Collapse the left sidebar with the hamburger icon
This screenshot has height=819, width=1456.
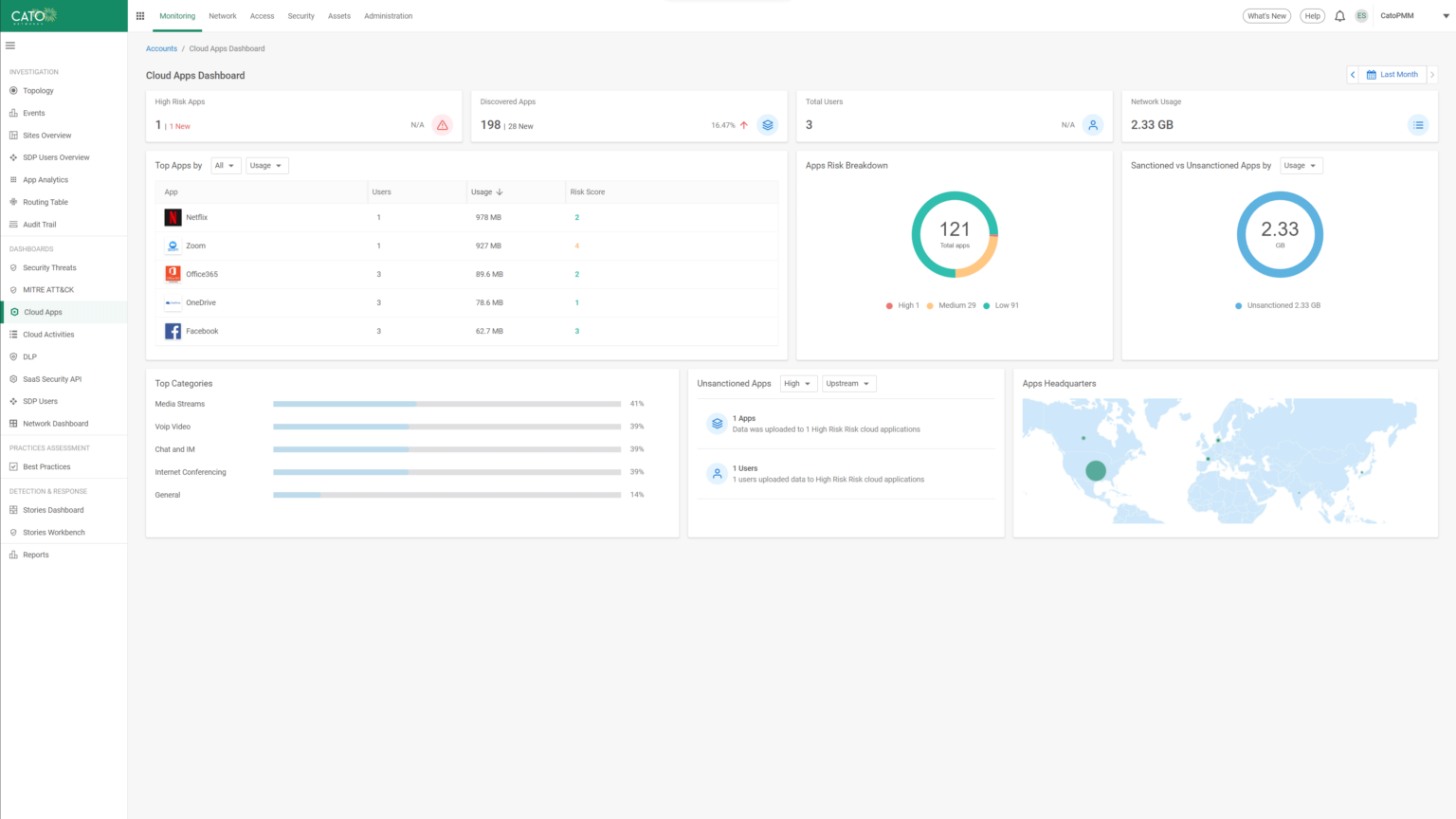pos(10,45)
